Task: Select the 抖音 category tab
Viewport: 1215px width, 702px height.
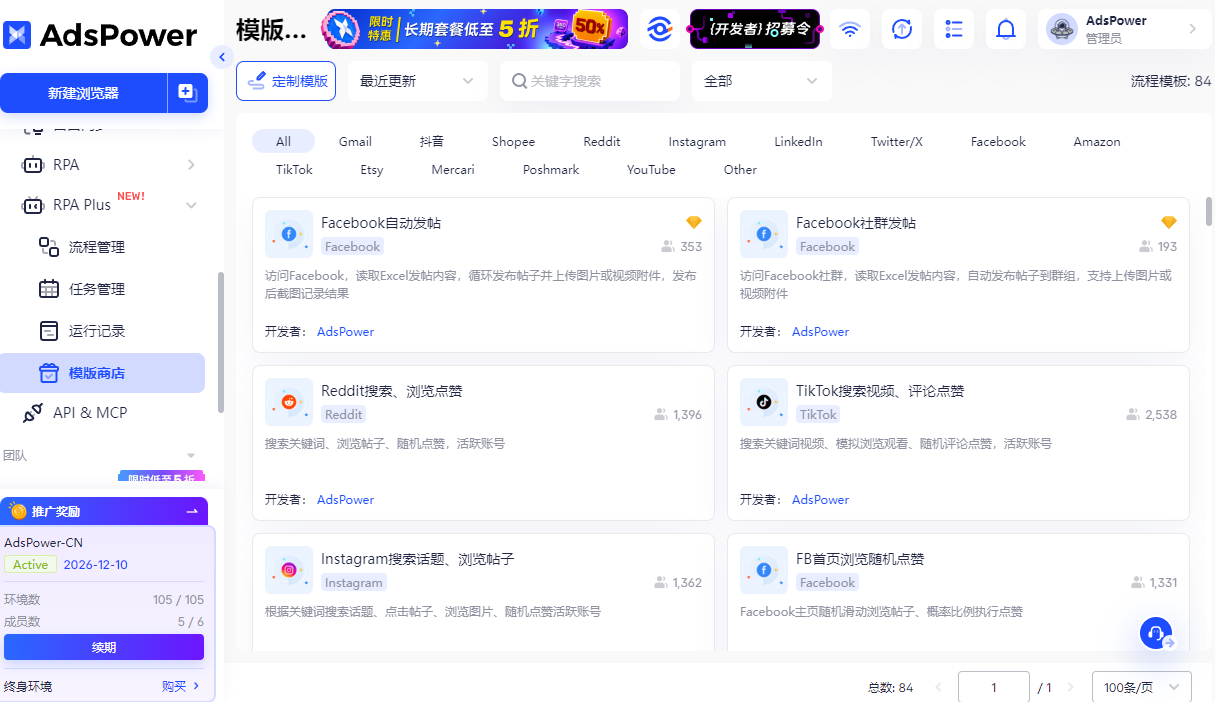Action: pos(432,141)
